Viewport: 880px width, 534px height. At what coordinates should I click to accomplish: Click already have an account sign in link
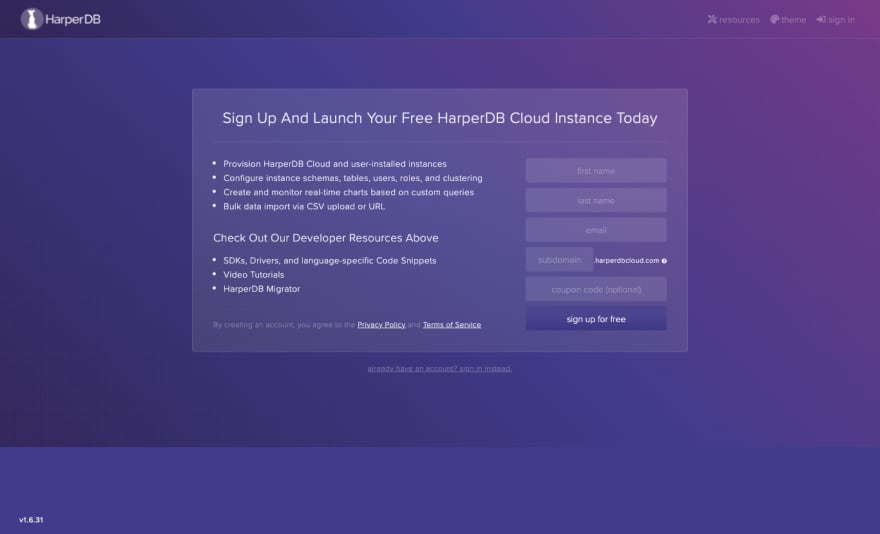(x=439, y=369)
